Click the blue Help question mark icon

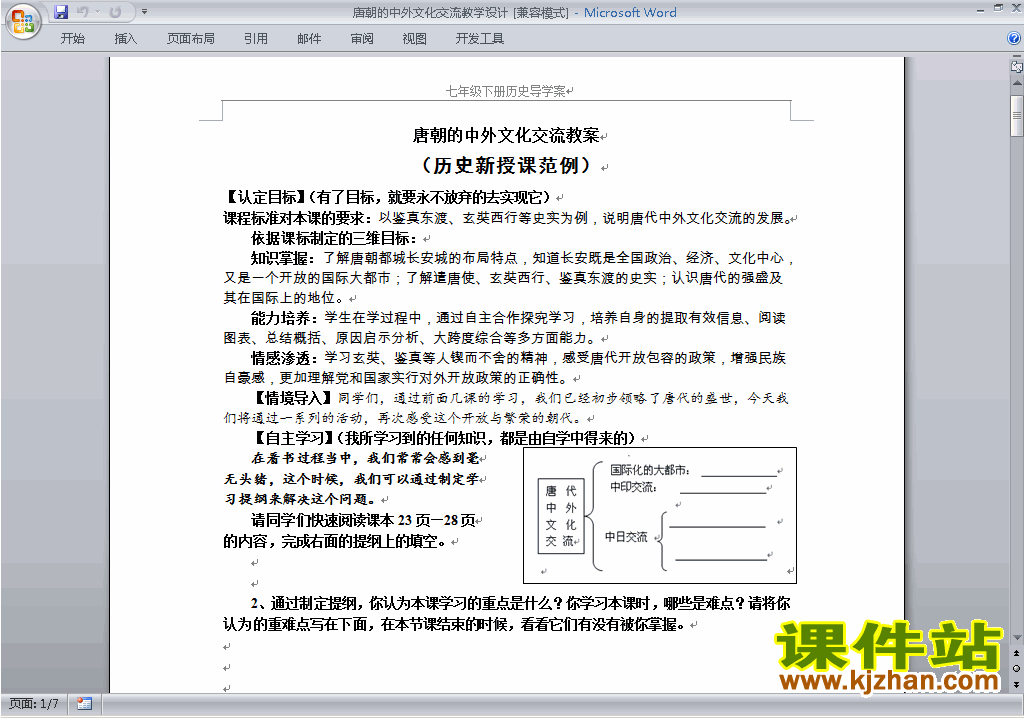pos(1014,39)
